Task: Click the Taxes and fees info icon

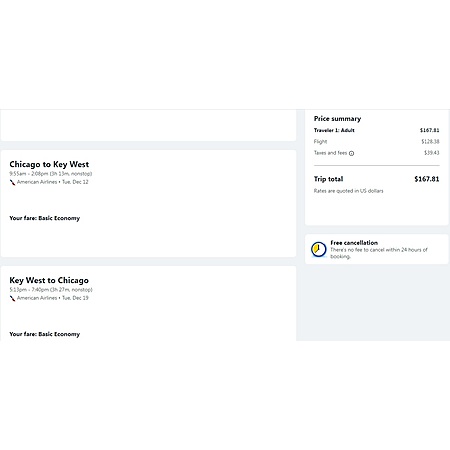Action: 351,153
